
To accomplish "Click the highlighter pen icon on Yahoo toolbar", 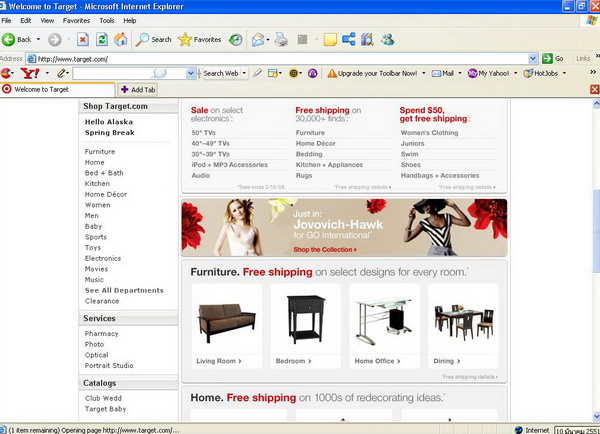I will pyautogui.click(x=258, y=73).
